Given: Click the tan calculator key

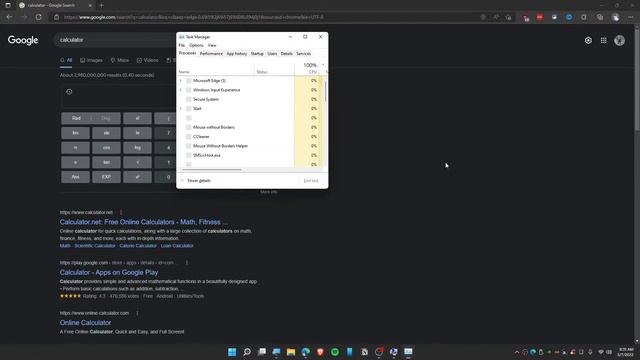Looking at the screenshot, I should coord(107,162).
